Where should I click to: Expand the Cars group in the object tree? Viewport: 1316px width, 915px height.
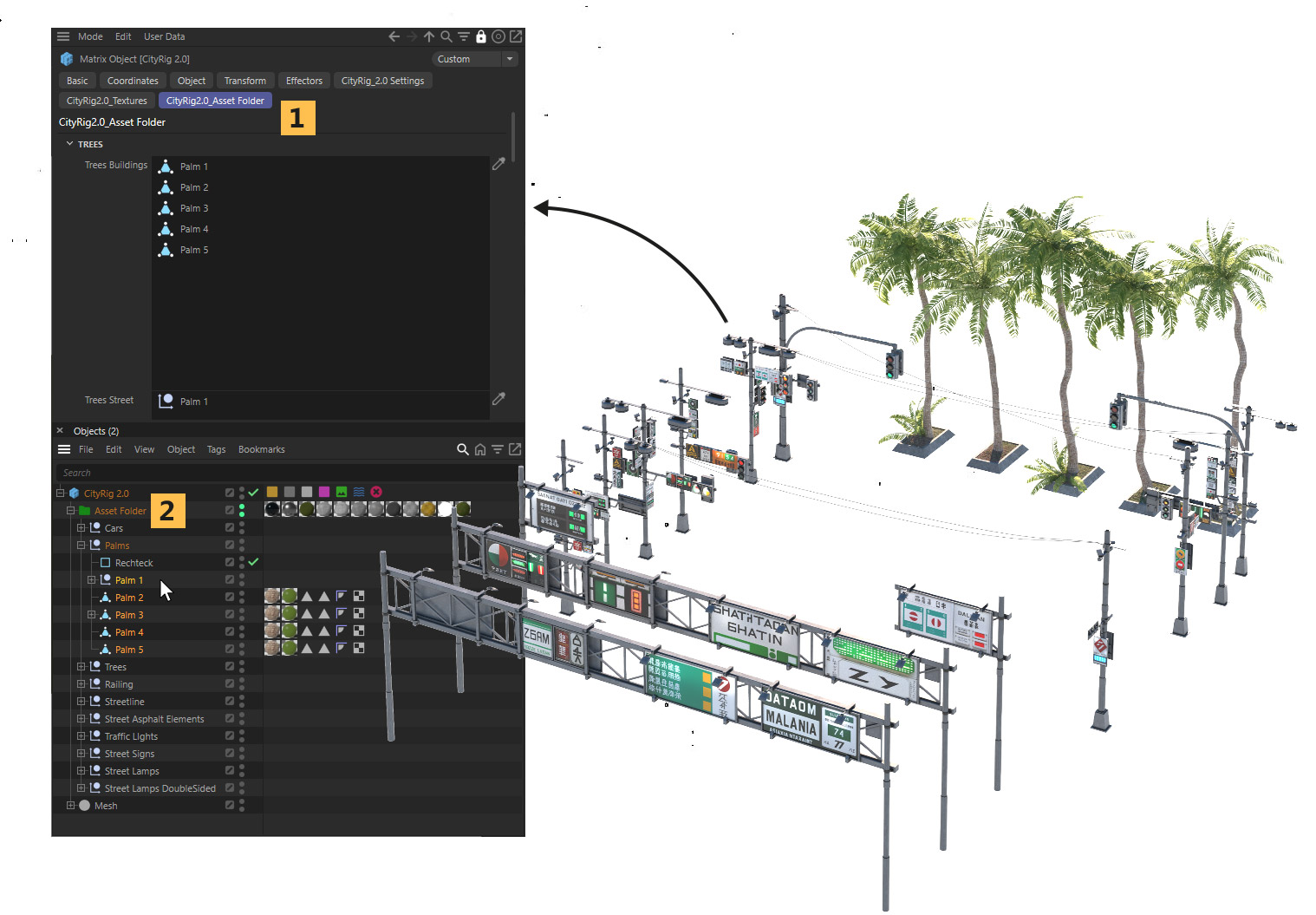(81, 527)
